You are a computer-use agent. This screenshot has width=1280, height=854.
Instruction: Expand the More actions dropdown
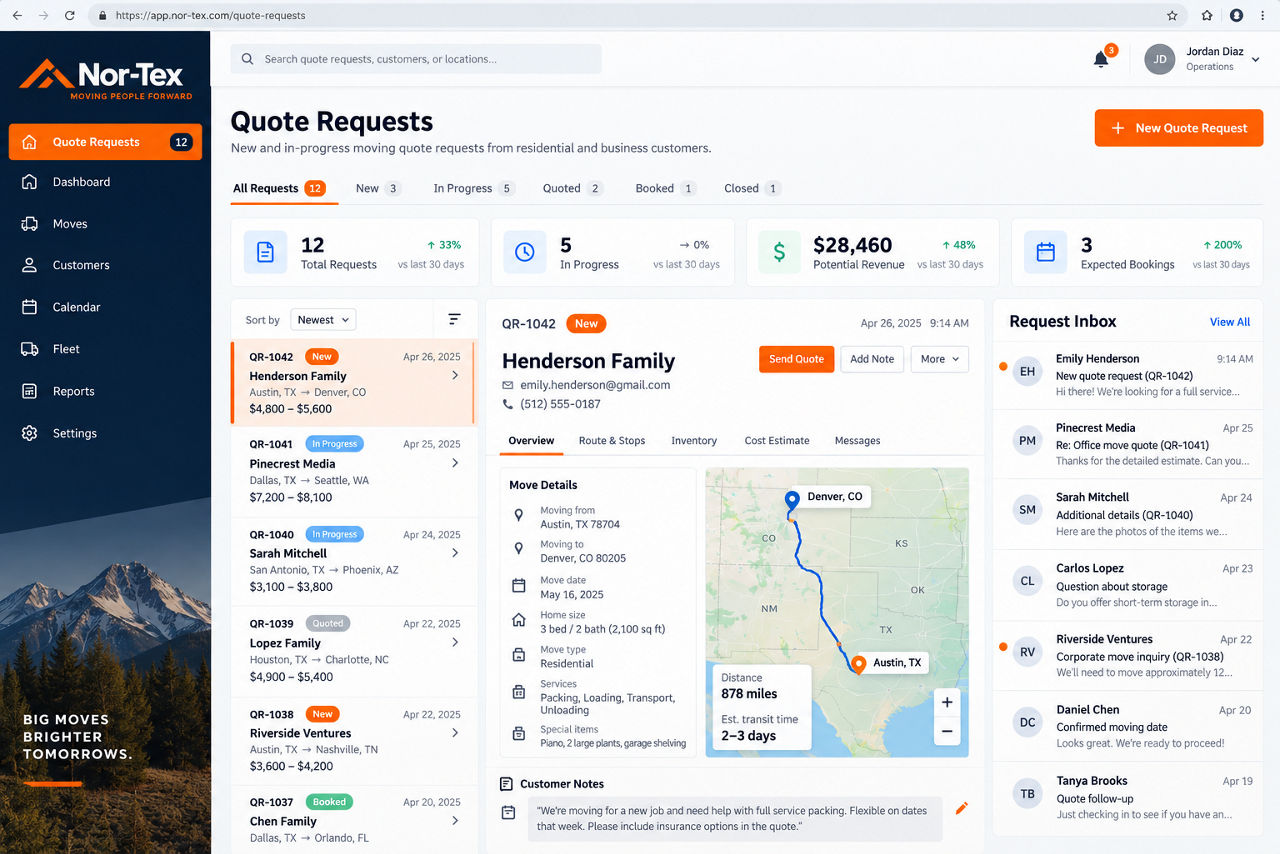click(939, 359)
